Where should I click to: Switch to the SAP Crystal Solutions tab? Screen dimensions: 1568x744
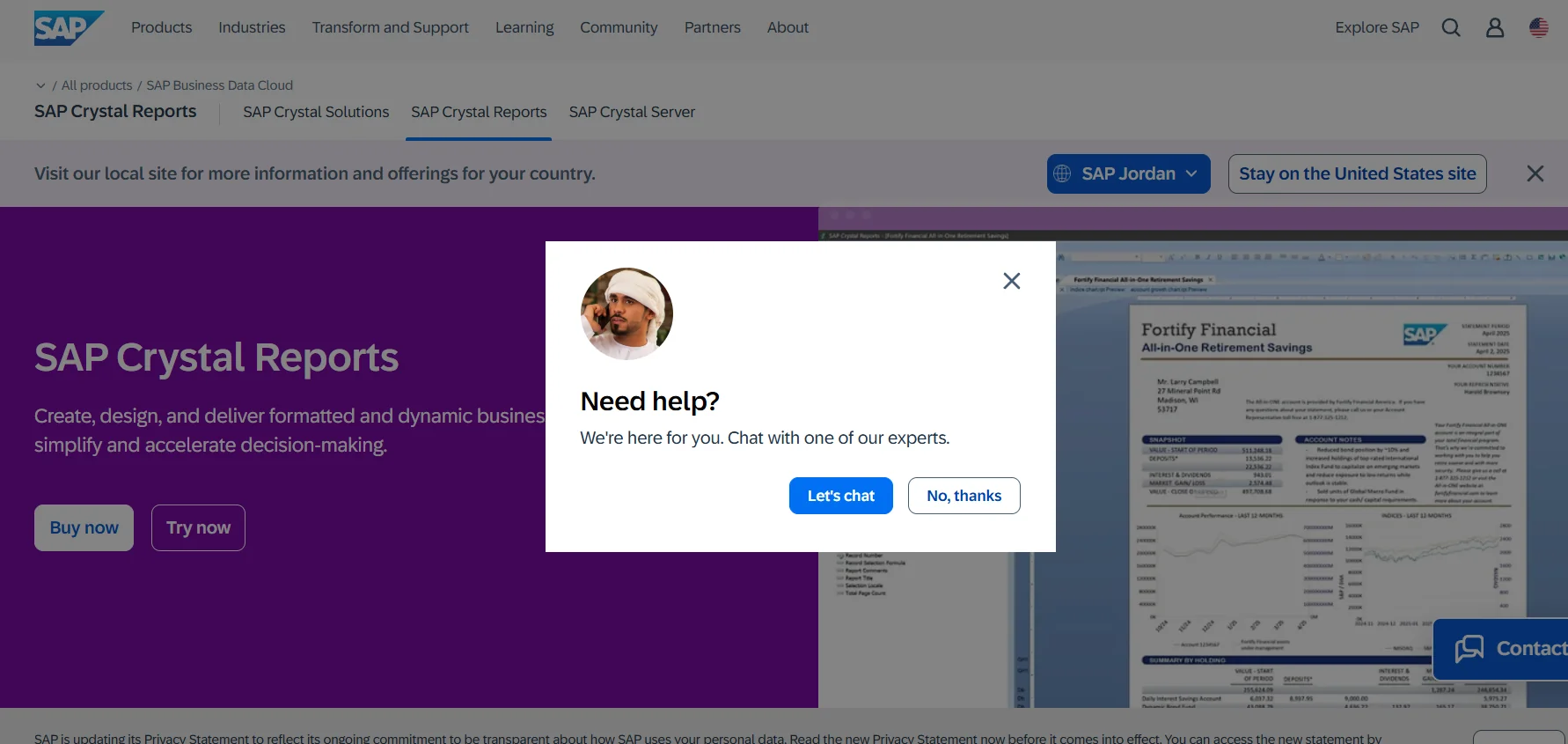pos(316,112)
